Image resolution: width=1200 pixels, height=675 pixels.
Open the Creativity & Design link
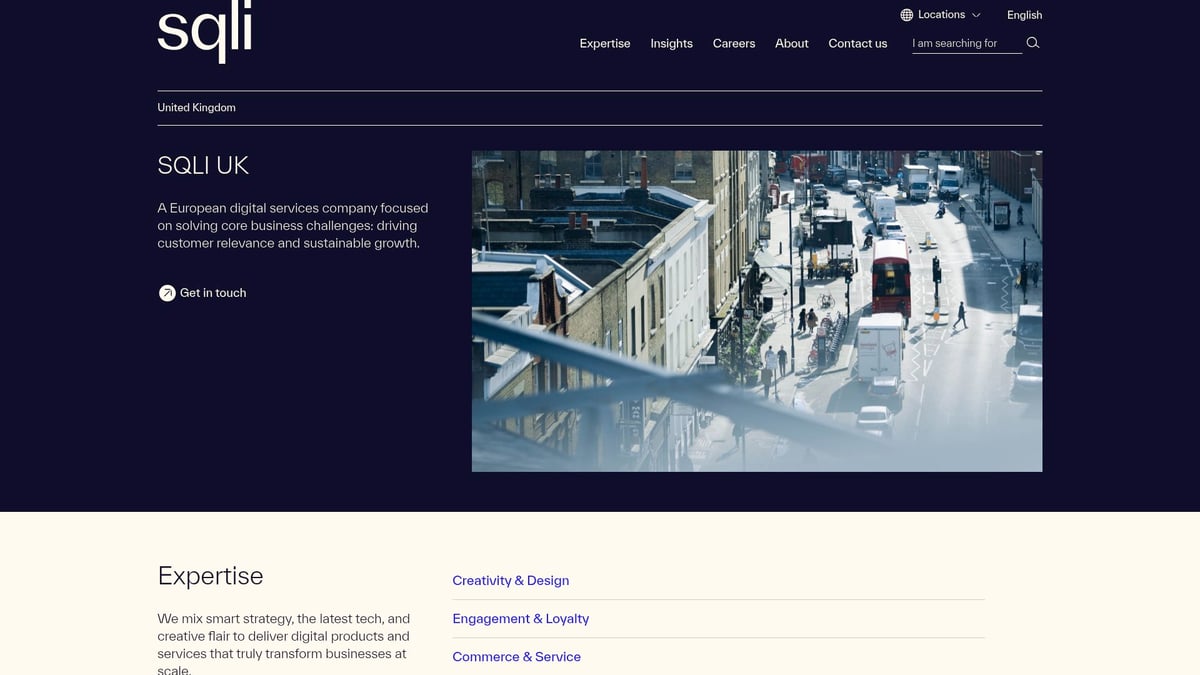click(510, 580)
